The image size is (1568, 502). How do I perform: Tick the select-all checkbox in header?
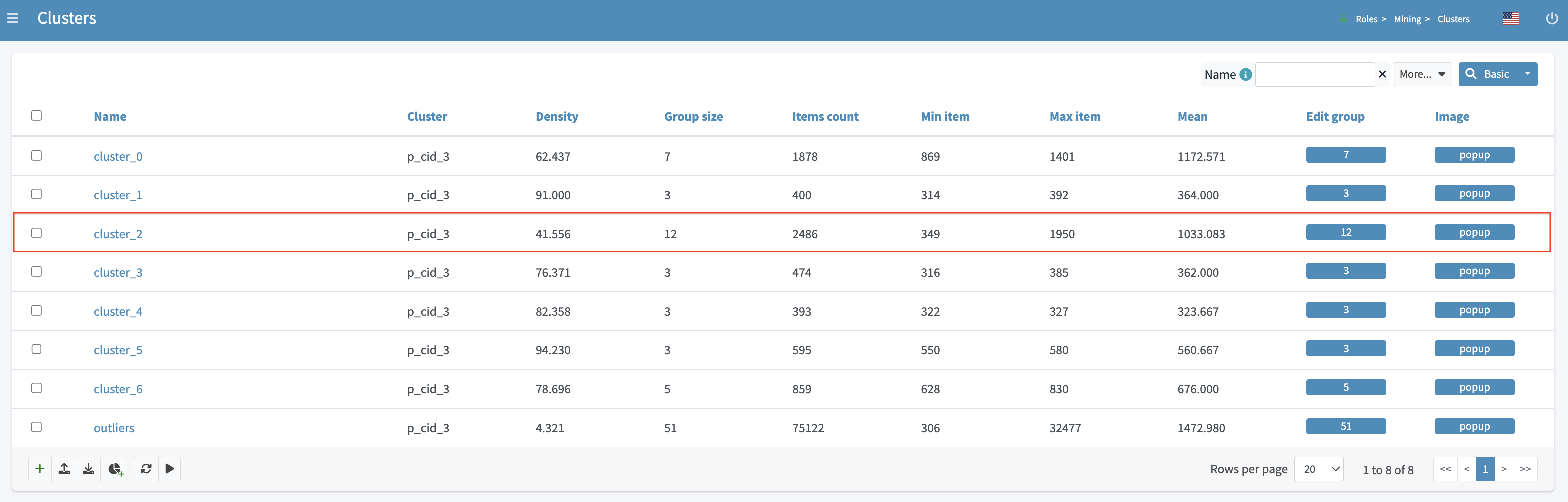[x=36, y=116]
